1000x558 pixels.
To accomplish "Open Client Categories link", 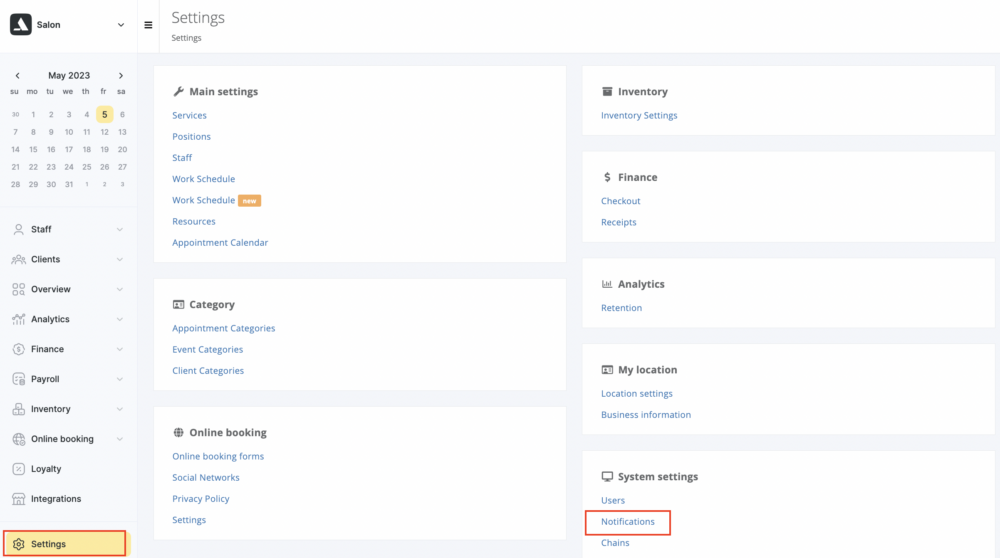I will click(x=208, y=371).
